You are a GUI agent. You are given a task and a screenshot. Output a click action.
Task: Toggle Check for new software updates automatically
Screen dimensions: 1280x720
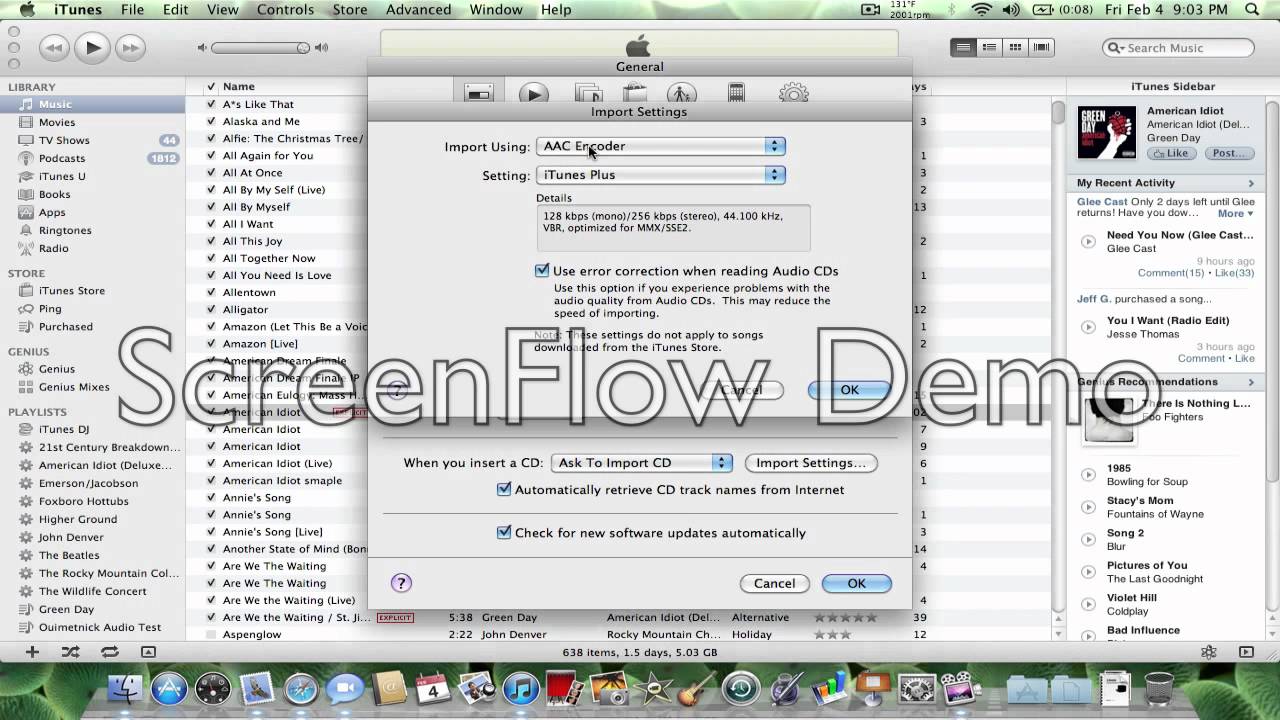[504, 533]
